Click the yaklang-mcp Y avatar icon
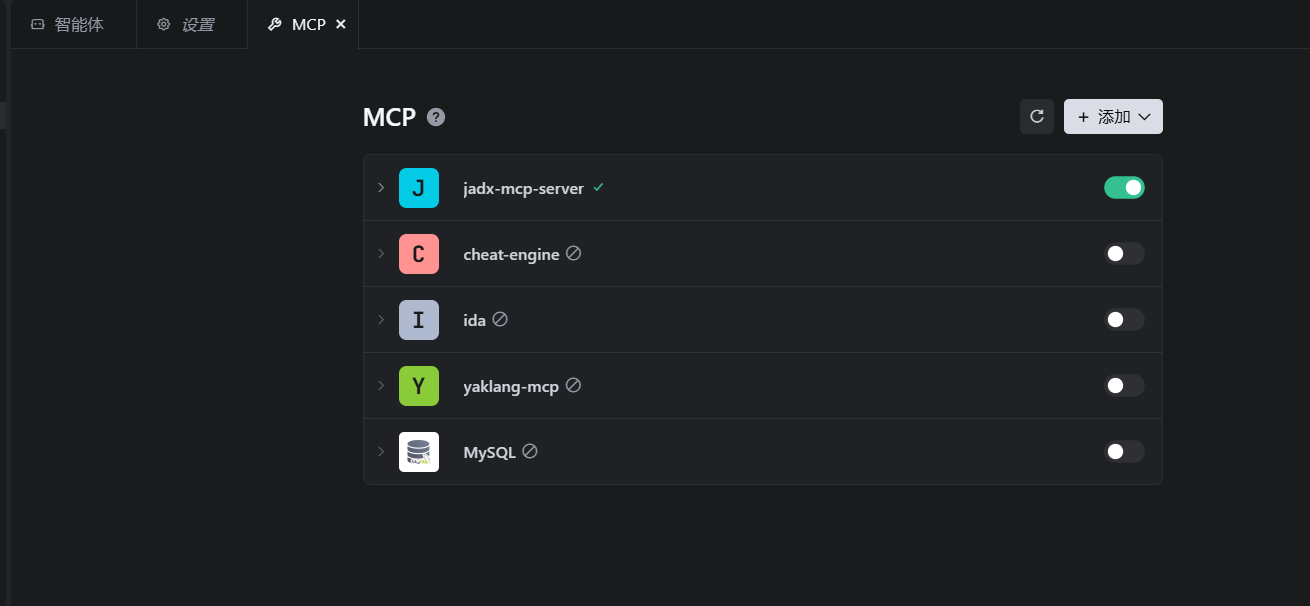Screen dimensions: 1310x606 (x=419, y=386)
